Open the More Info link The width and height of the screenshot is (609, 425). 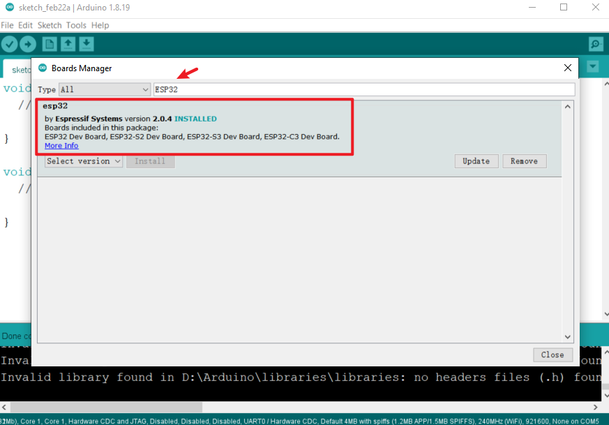(62, 146)
